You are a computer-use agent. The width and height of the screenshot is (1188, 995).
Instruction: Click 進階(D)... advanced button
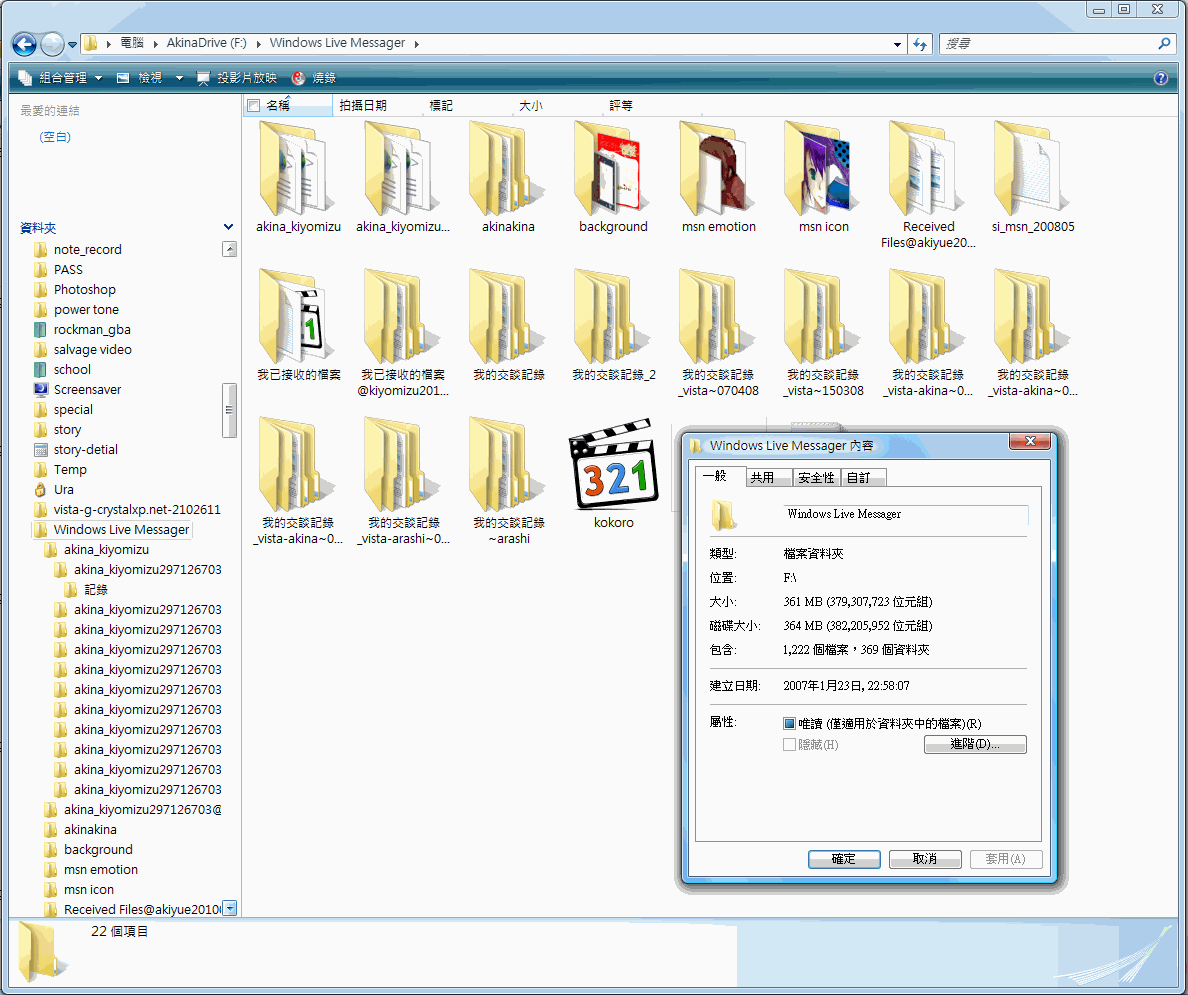point(974,744)
